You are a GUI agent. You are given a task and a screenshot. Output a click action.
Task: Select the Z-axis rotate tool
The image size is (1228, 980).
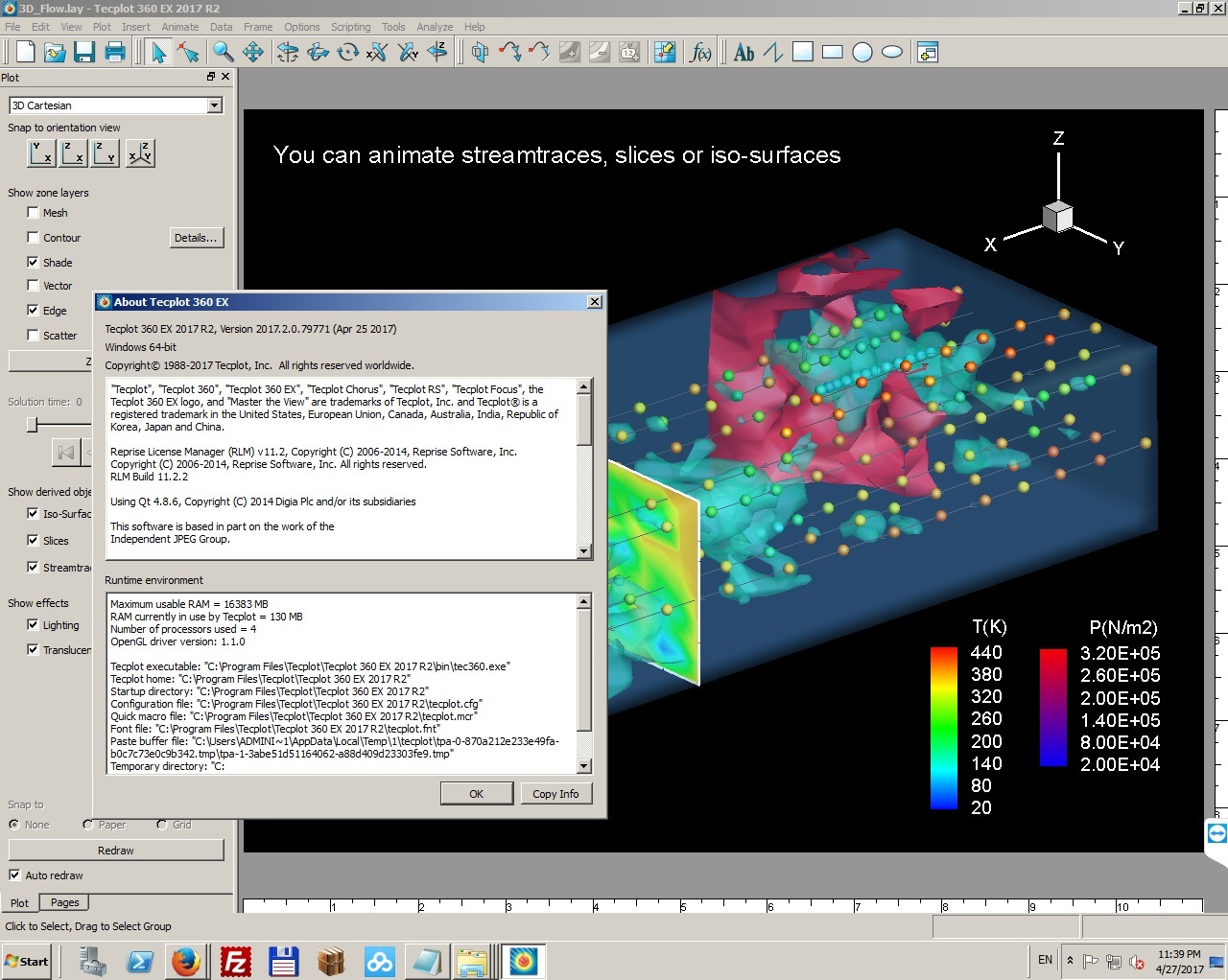(x=437, y=53)
